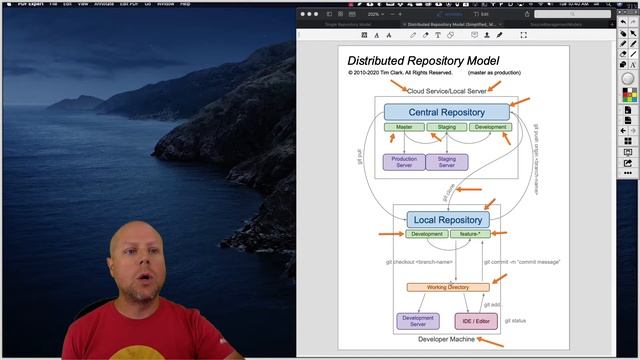Open the round stroke size control
Image resolution: width=640 pixels, height=360 pixels.
628,78
